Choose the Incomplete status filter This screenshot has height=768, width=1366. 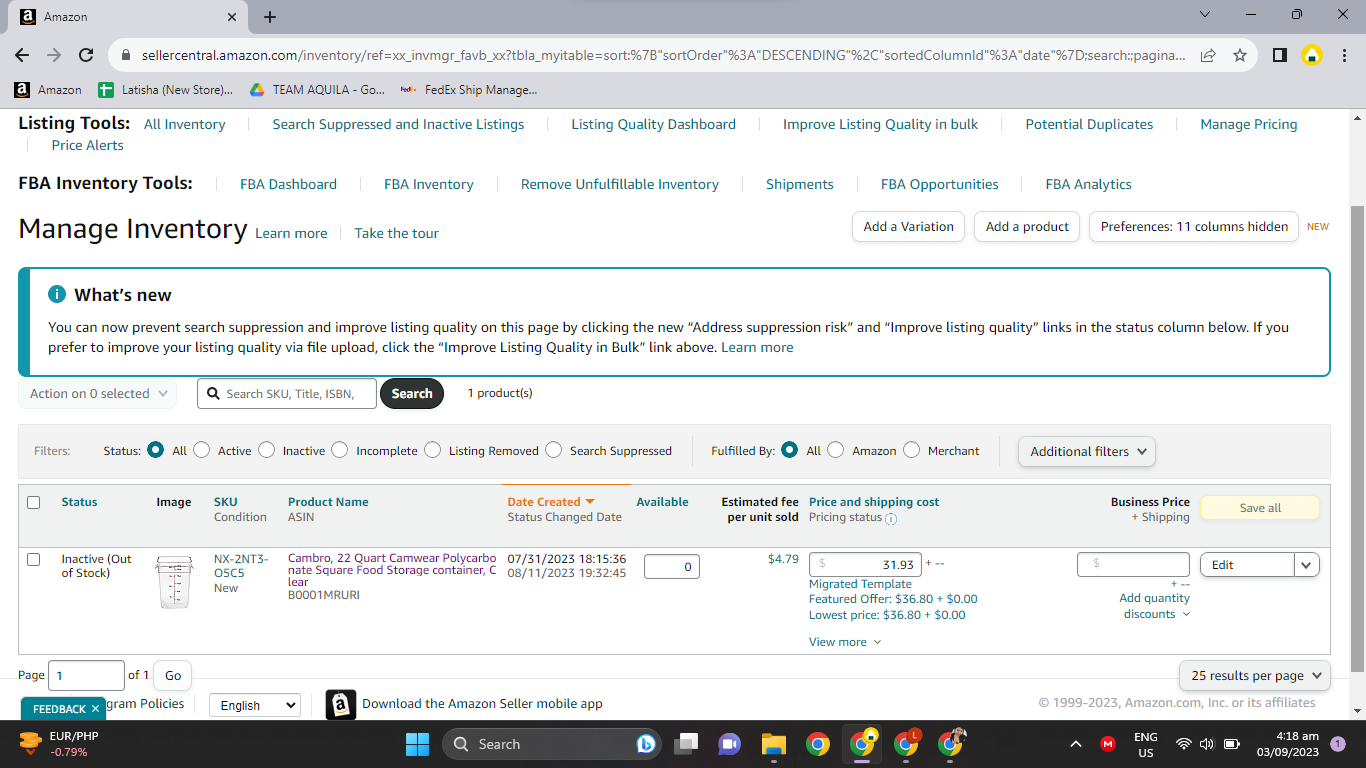[339, 450]
